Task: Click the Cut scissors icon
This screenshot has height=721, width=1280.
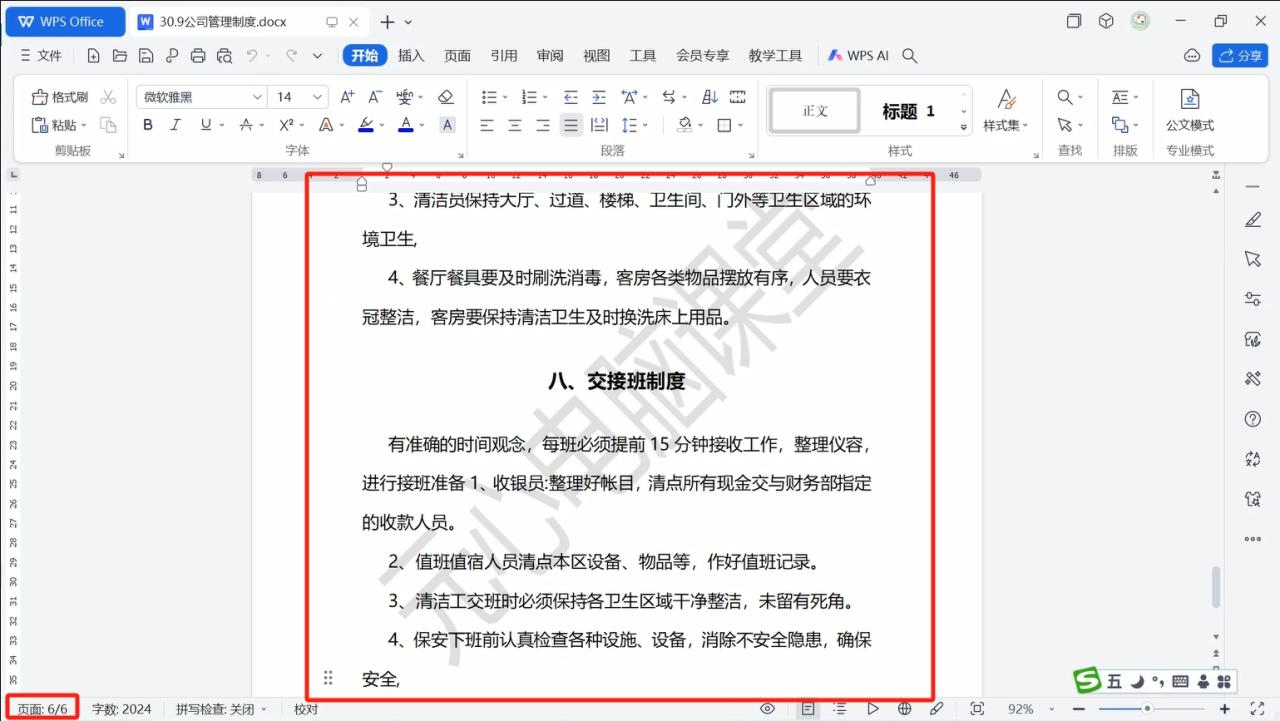Action: [x=108, y=97]
